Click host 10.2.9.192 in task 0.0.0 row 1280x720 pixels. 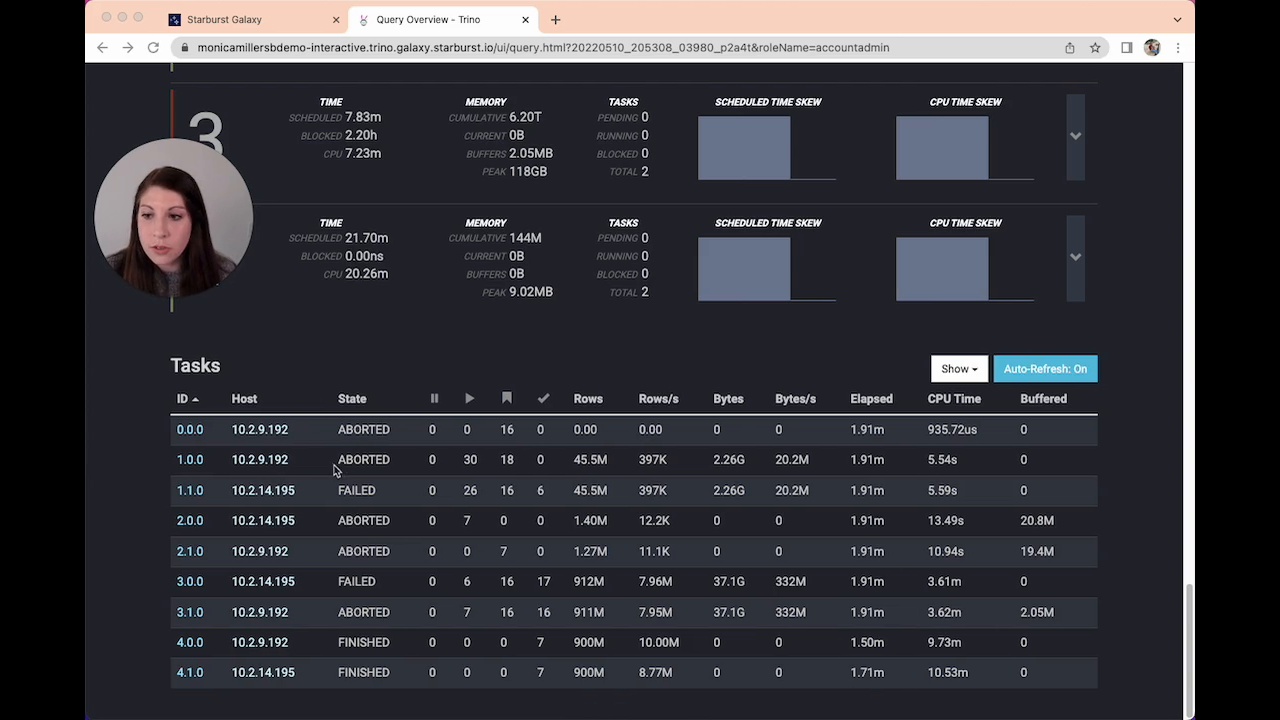pyautogui.click(x=259, y=430)
